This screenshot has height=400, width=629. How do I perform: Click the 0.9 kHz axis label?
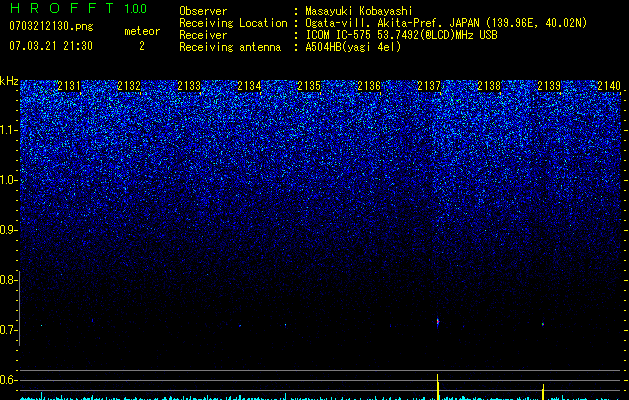tap(8, 230)
